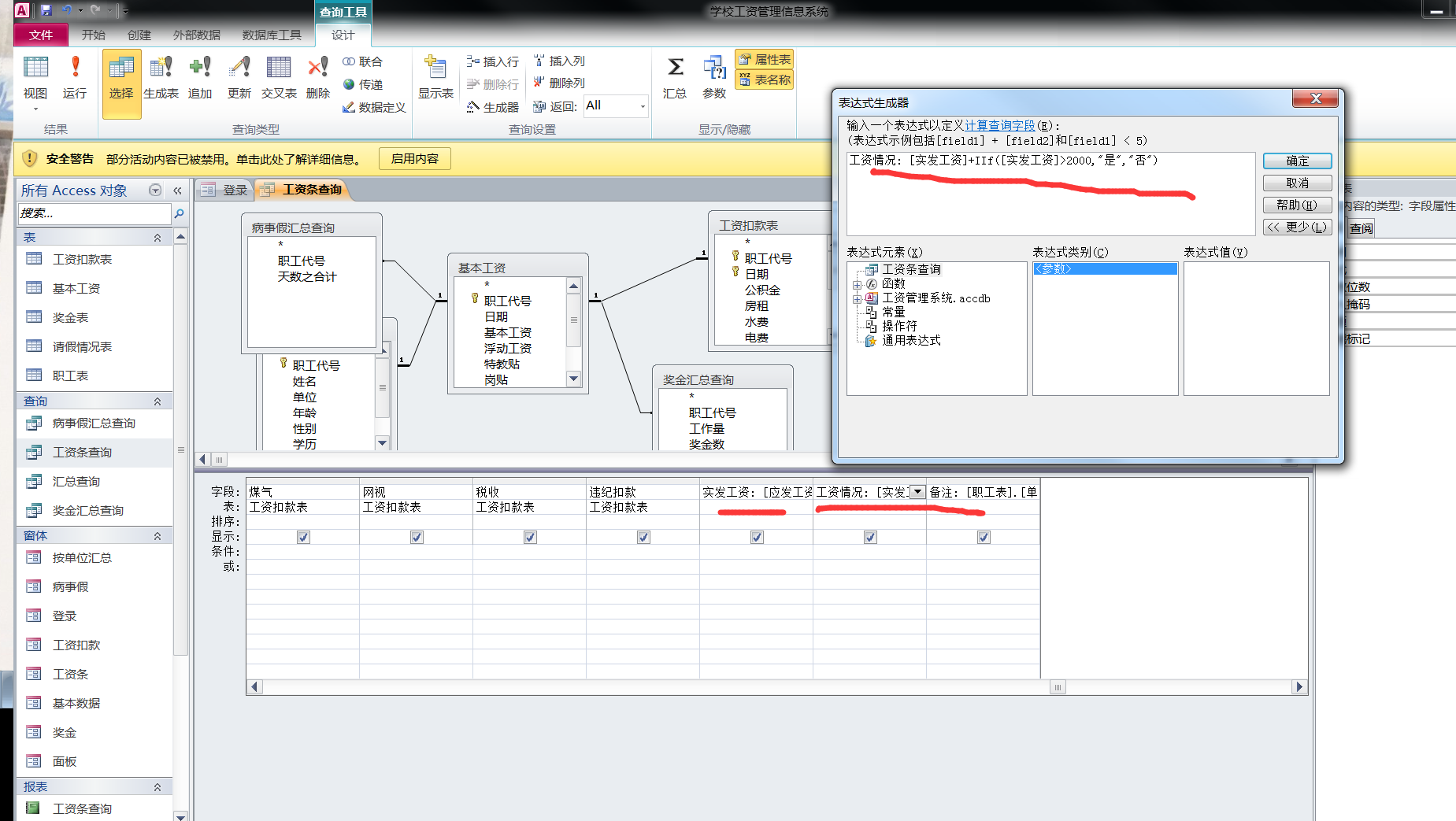The image size is (1456, 821).
Task: Collapse navigation pane with shutter button
Action: (x=177, y=190)
